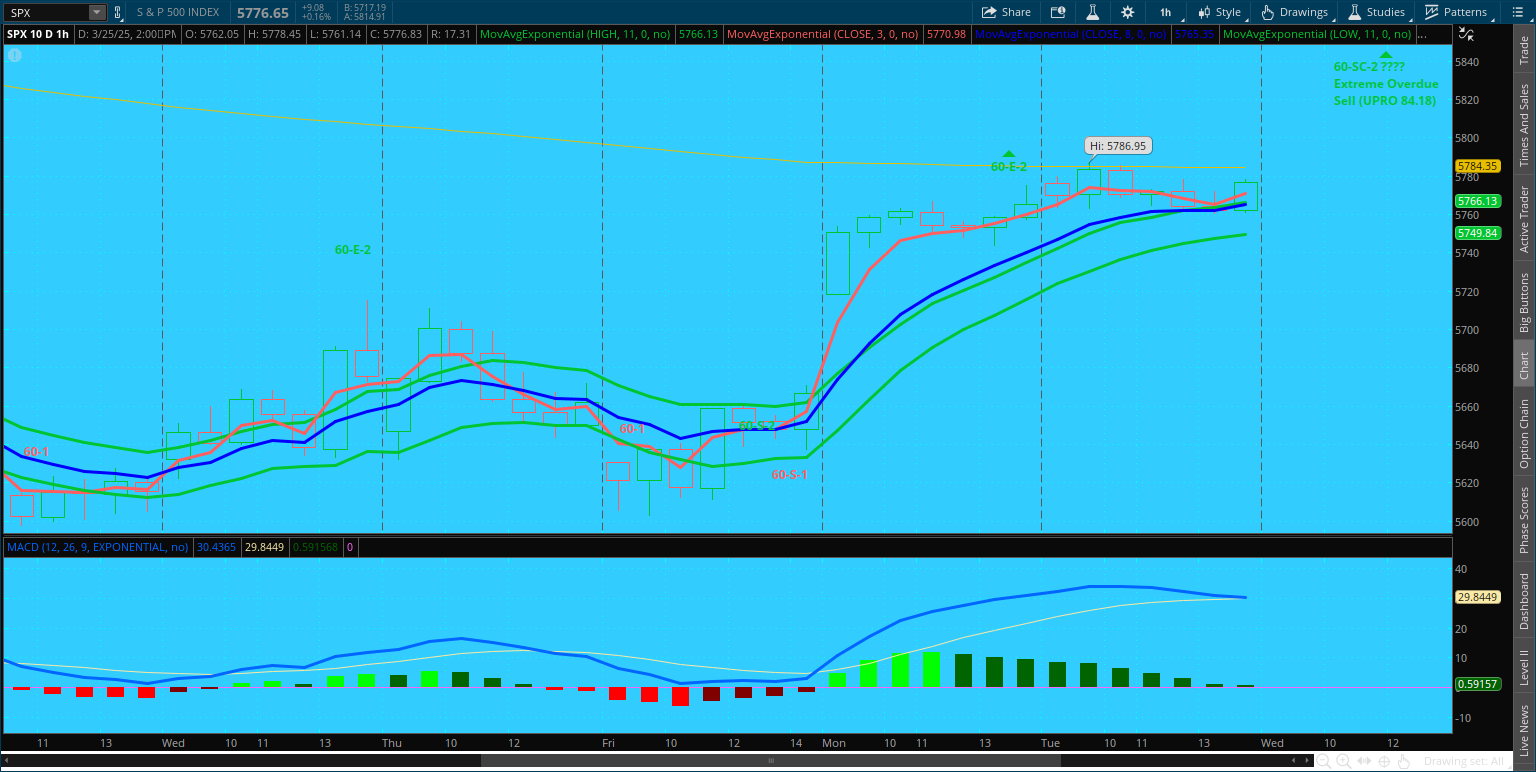This screenshot has width=1536, height=772.
Task: Expand the Style dropdown menu
Action: 1218,12
